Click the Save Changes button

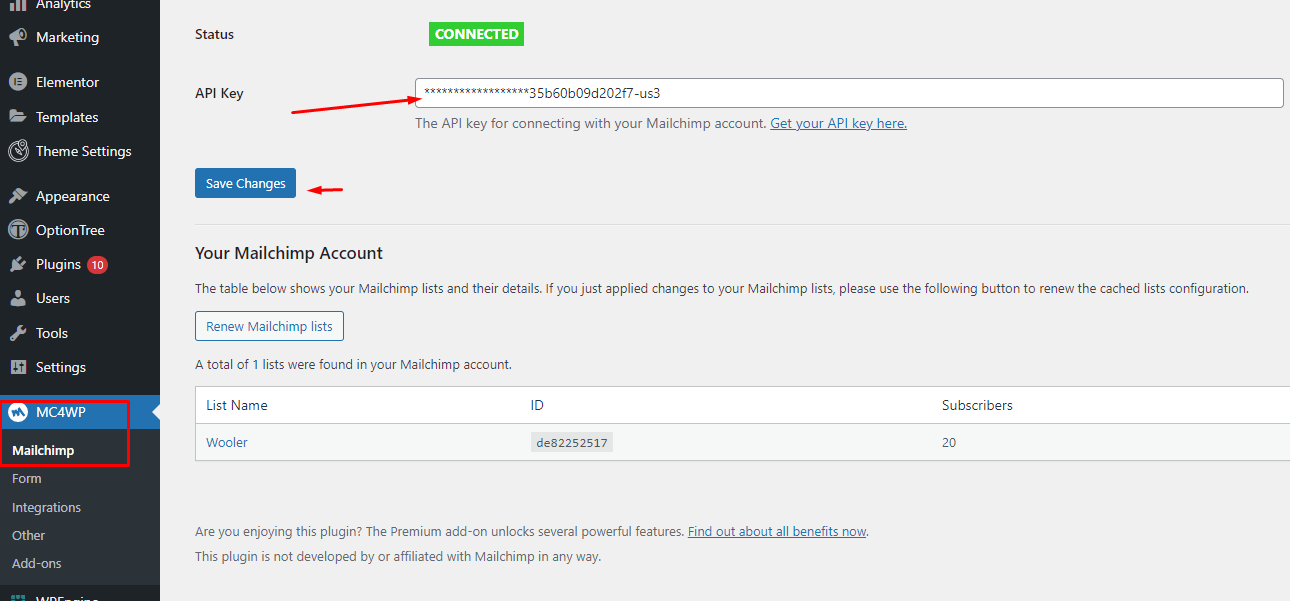tap(245, 183)
